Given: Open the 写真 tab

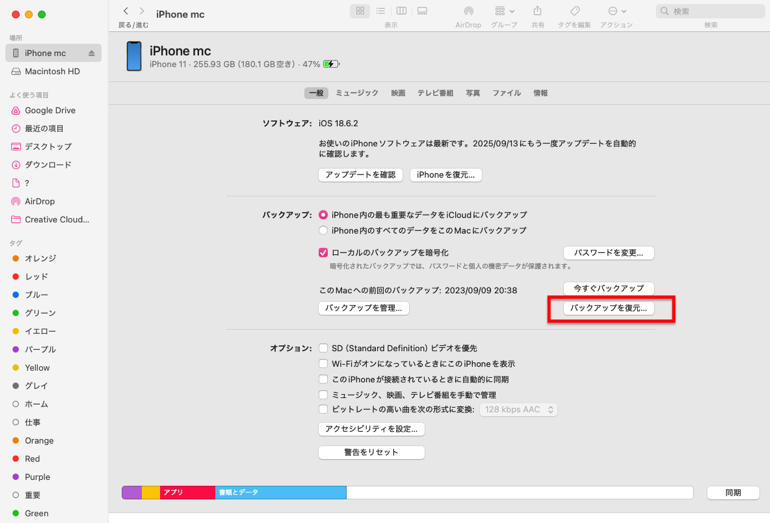Looking at the screenshot, I should point(473,93).
